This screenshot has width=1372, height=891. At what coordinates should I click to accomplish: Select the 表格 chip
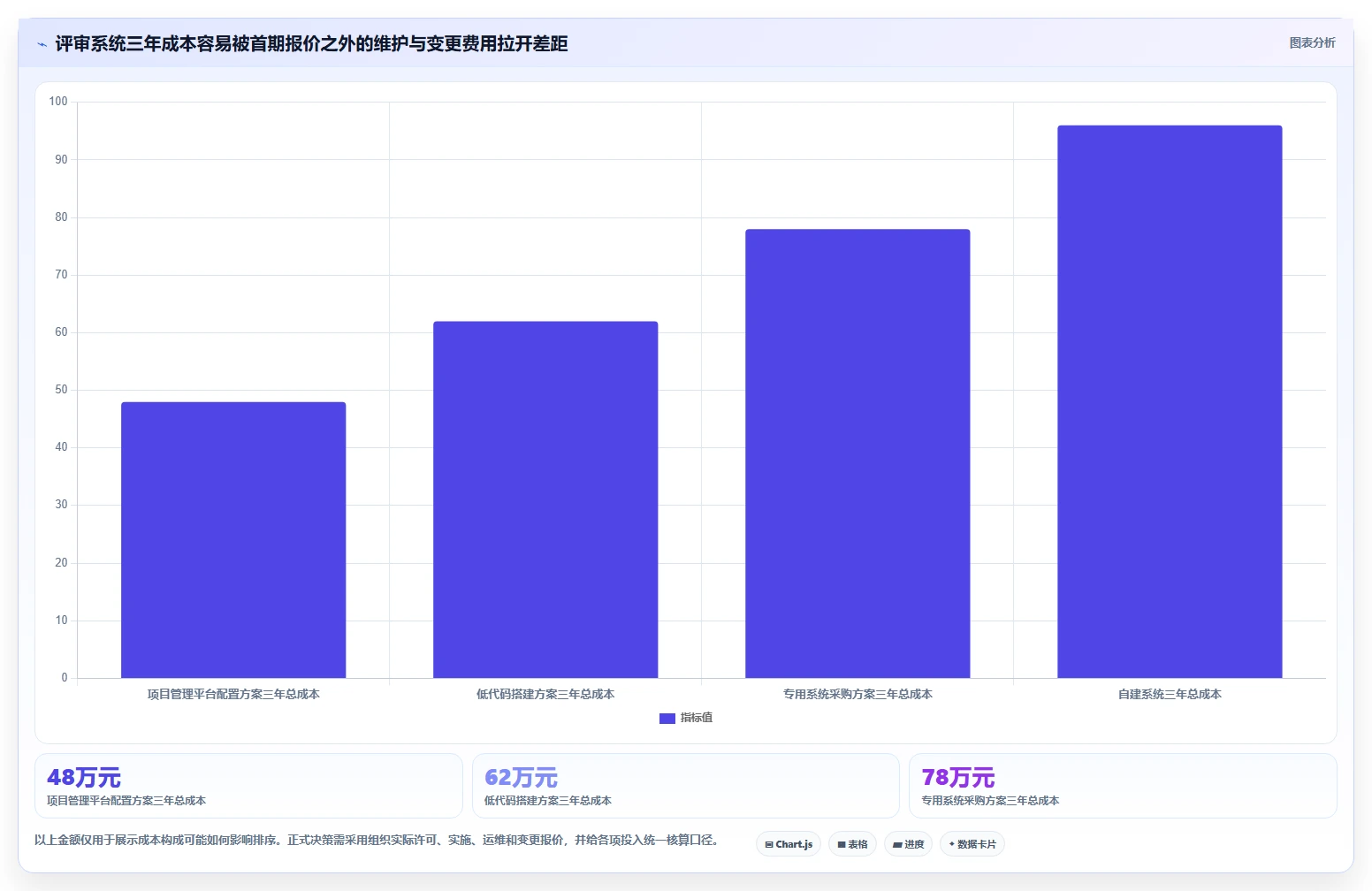(x=852, y=844)
